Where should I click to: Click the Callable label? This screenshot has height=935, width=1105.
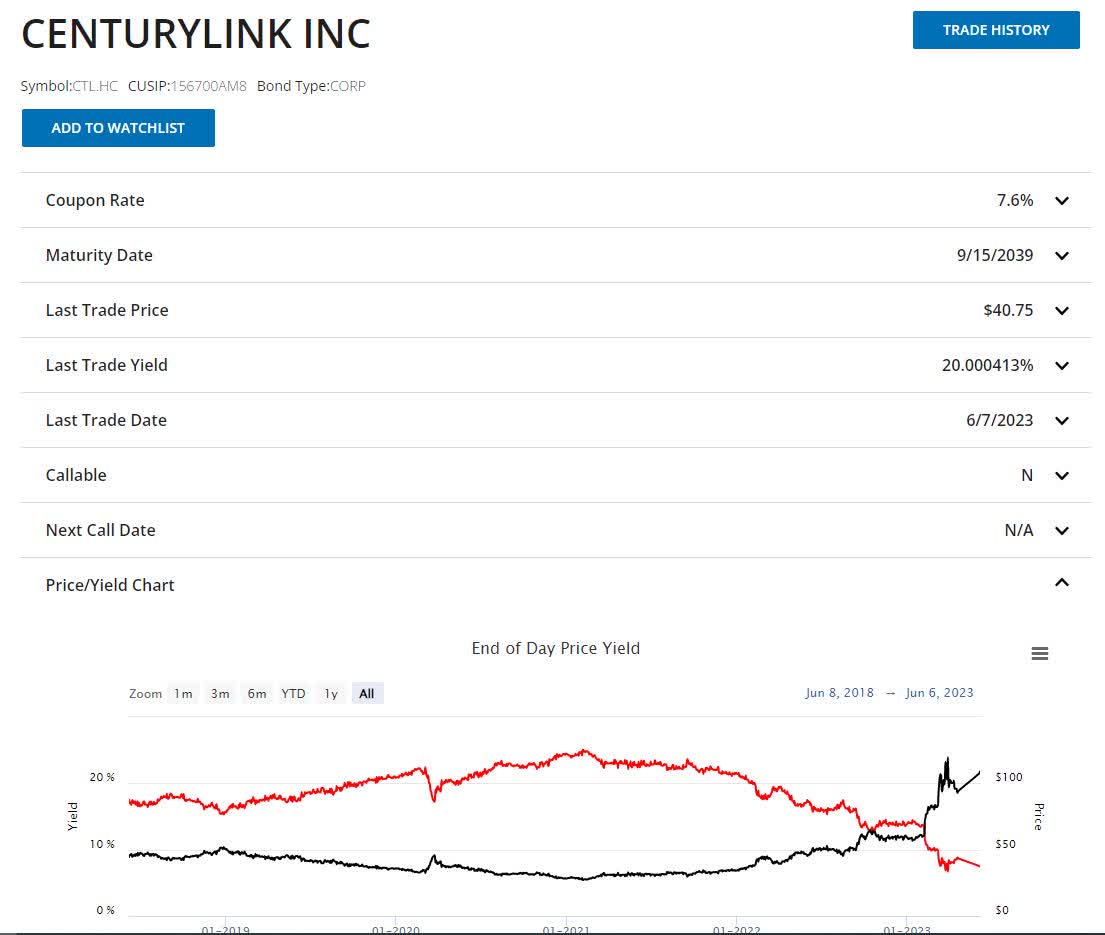[76, 475]
